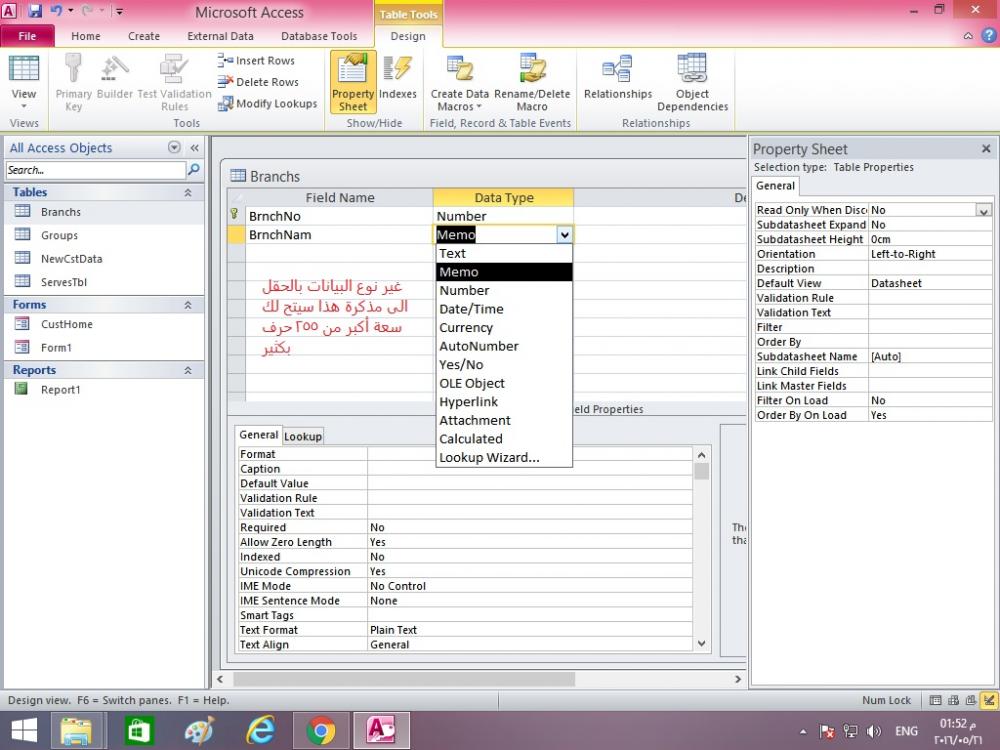Choose Number from the data type list
The width and height of the screenshot is (1000, 750).
[x=504, y=290]
